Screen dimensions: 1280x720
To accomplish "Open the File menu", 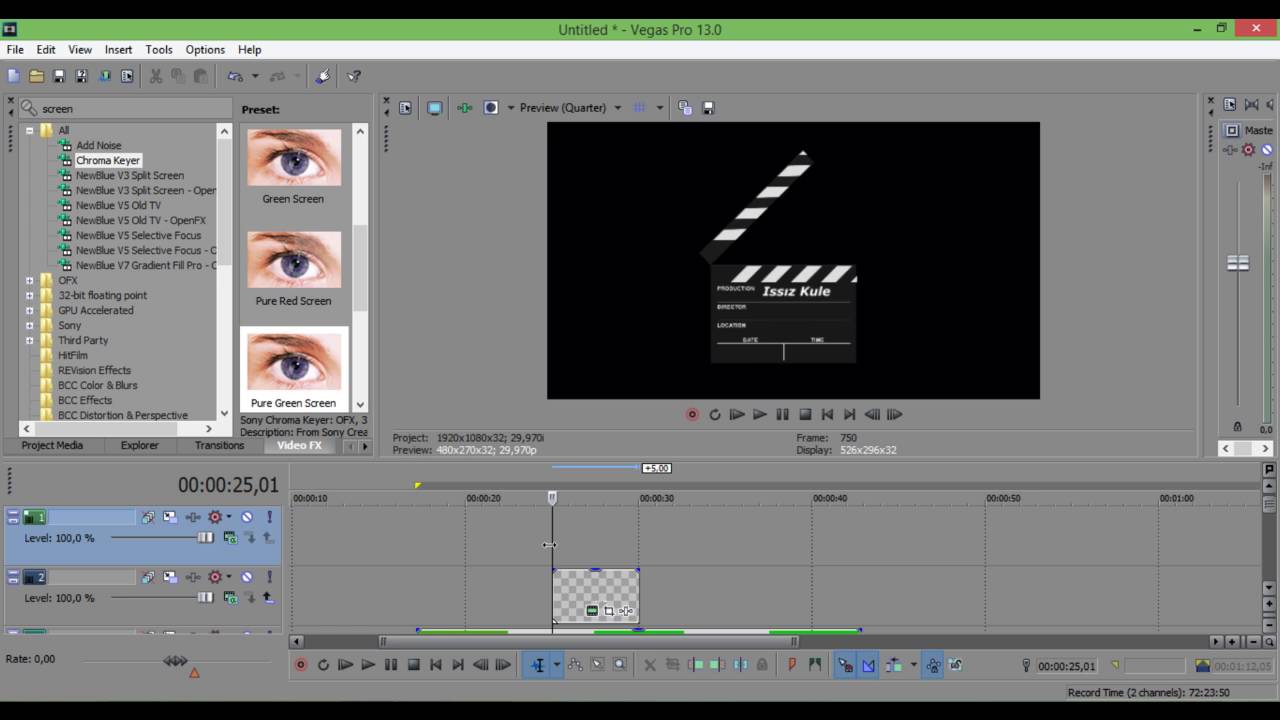I will click(15, 49).
